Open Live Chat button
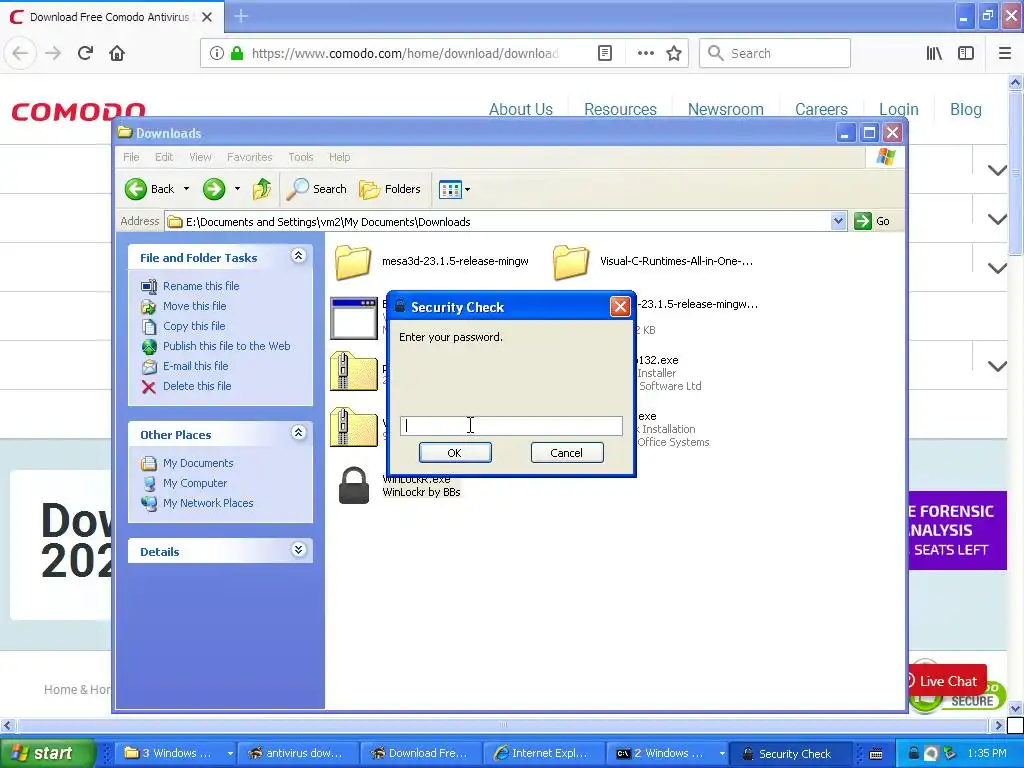 (948, 681)
